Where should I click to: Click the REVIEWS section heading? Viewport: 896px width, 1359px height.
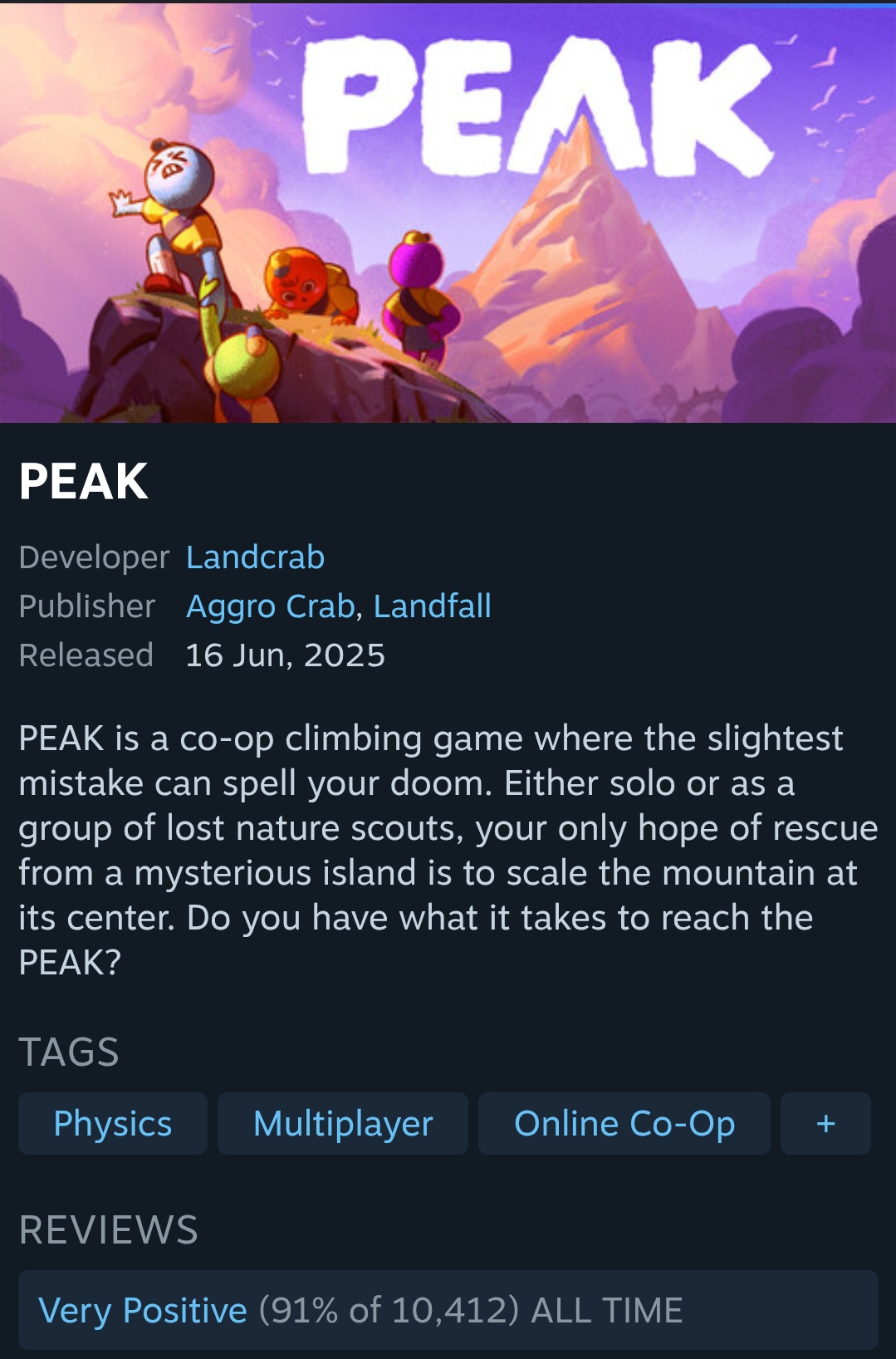click(x=109, y=1230)
